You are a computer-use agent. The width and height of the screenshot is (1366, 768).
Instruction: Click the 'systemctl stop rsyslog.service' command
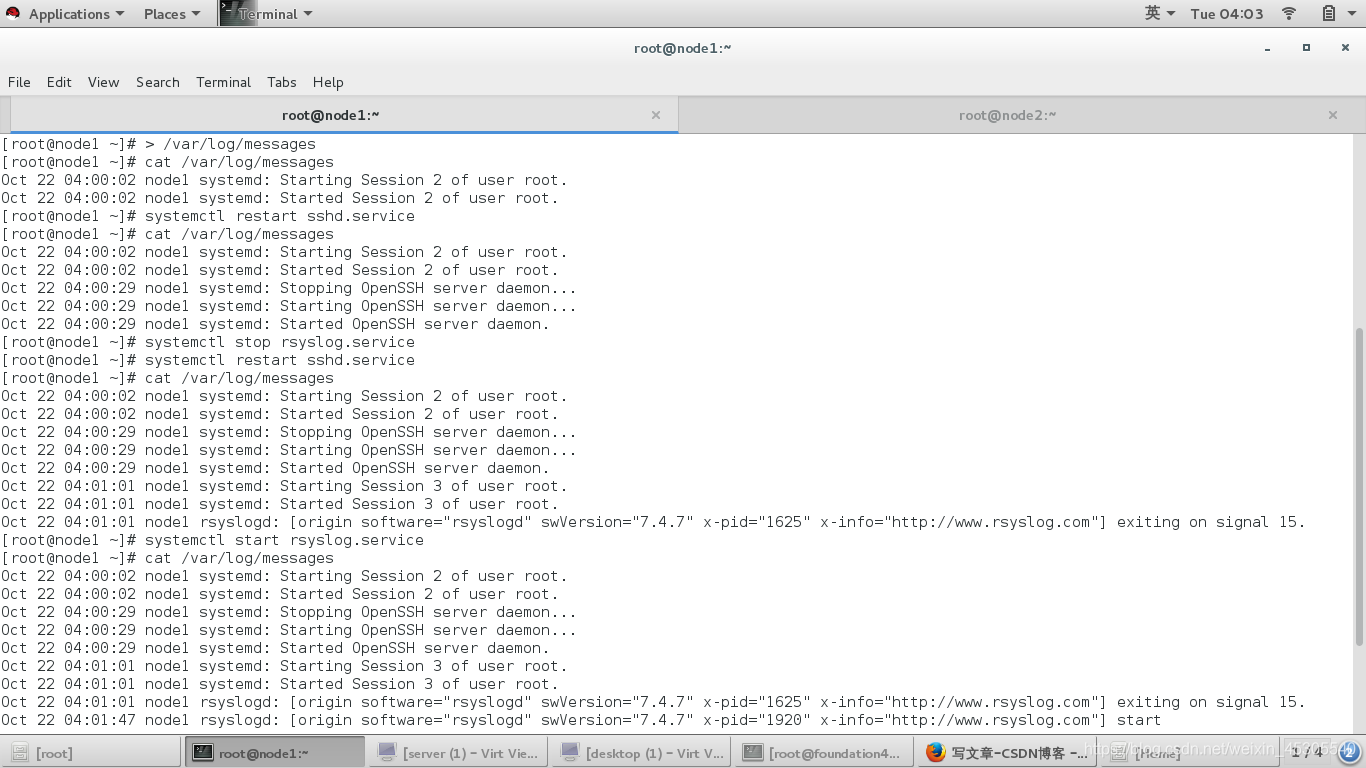[x=279, y=342]
